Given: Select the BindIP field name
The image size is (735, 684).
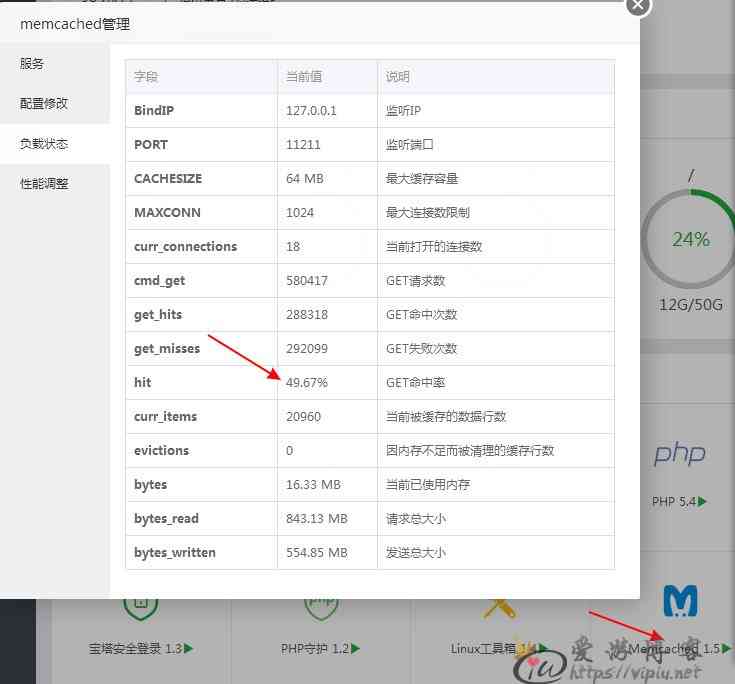Looking at the screenshot, I should pos(154,111).
